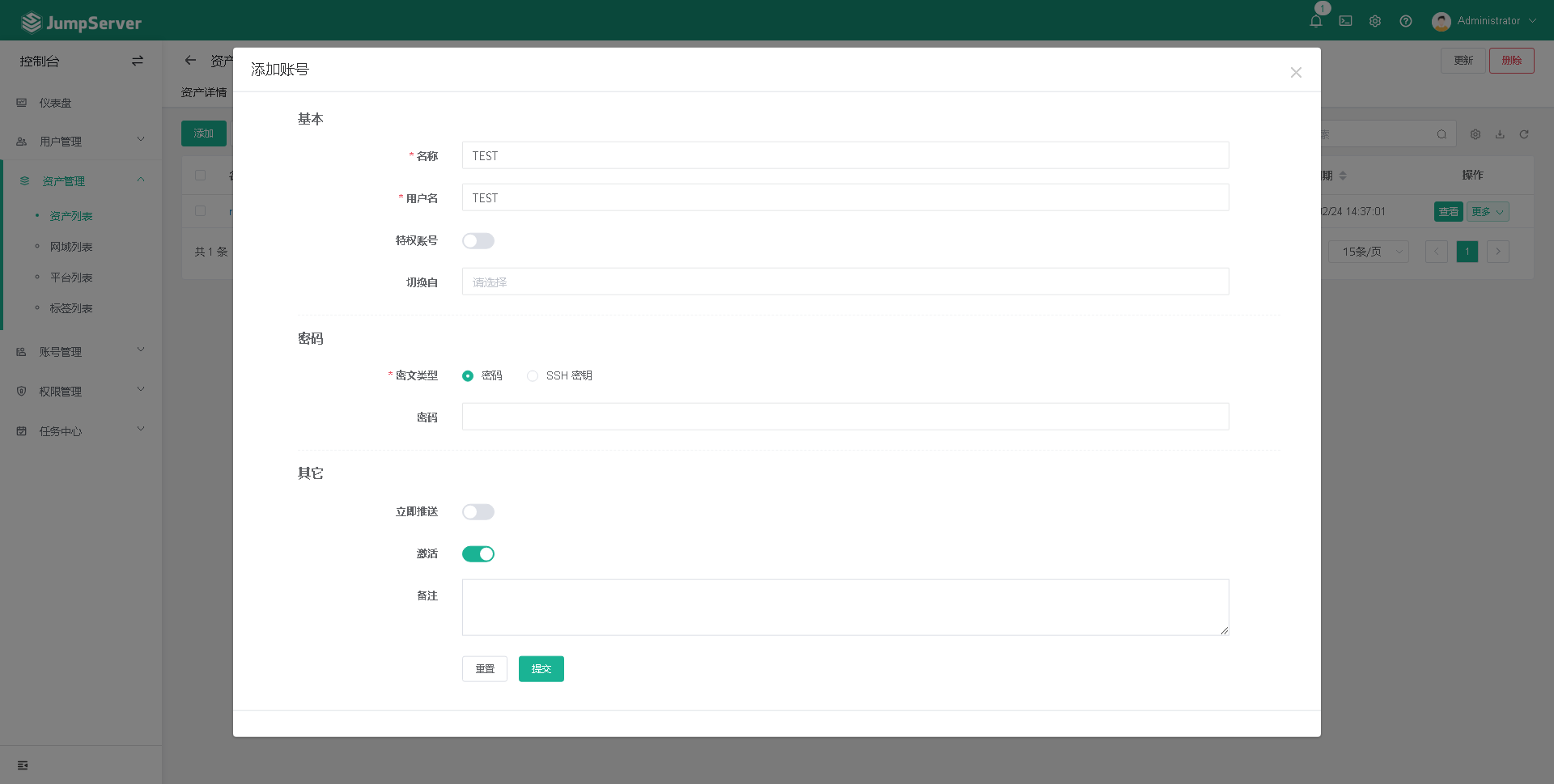
Task: Open 网域列表 in sidebar
Action: tap(71, 247)
